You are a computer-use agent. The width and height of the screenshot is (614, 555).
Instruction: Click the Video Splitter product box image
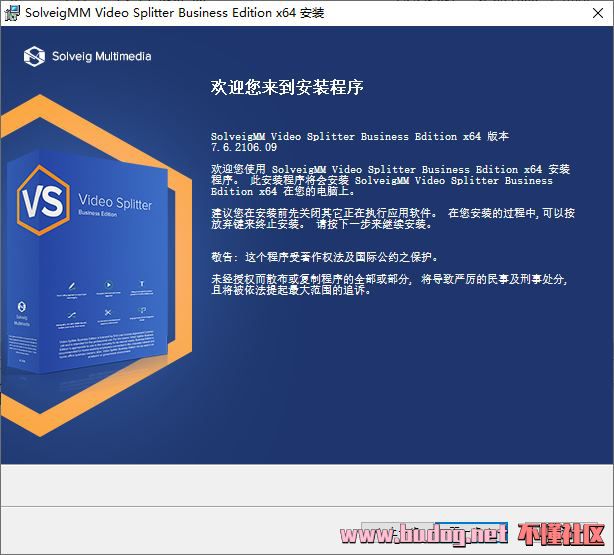tap(89, 262)
